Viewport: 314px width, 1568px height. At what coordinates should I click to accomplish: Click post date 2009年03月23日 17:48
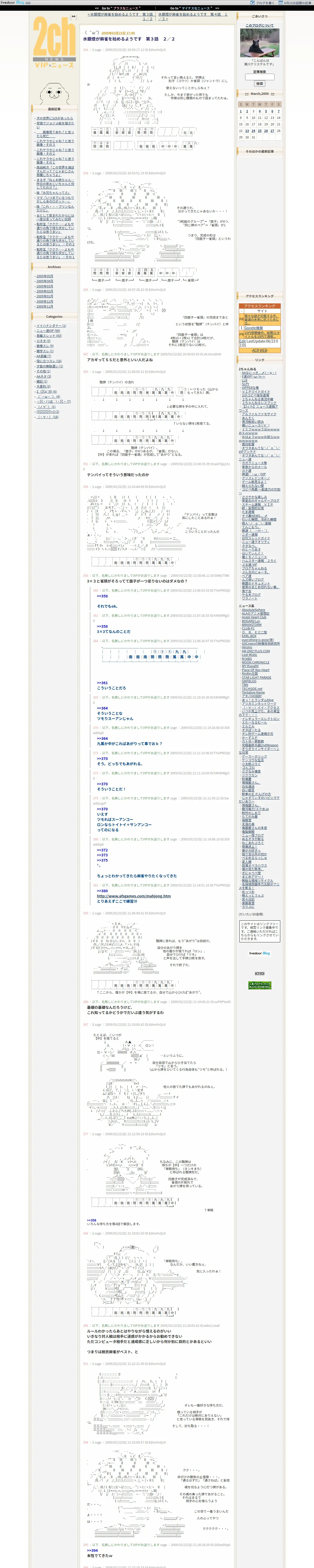click(x=118, y=33)
